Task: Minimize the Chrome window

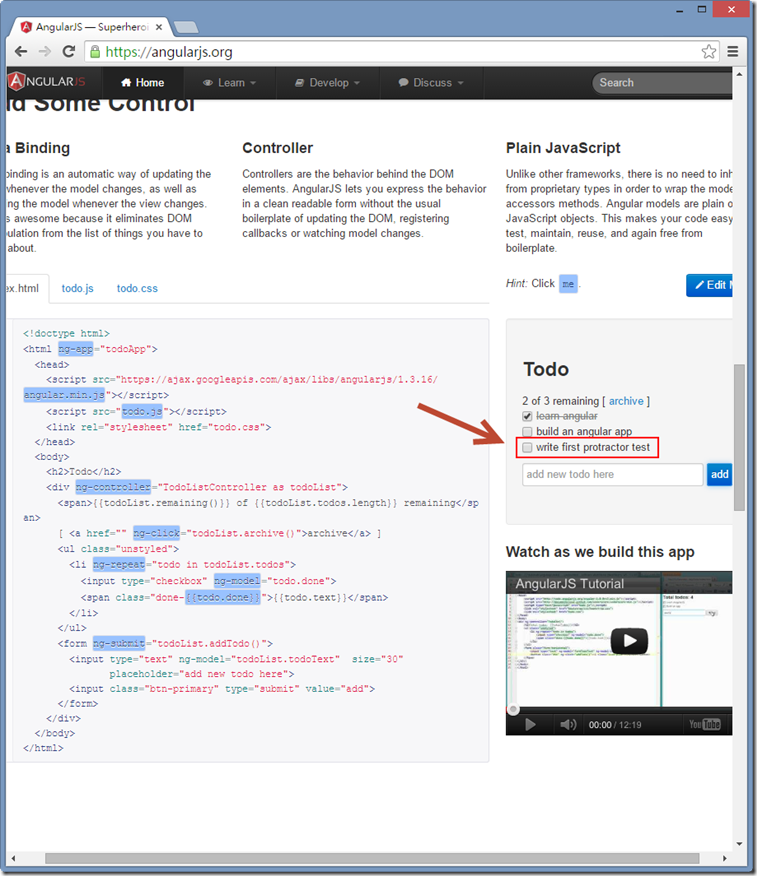Action: (680, 9)
